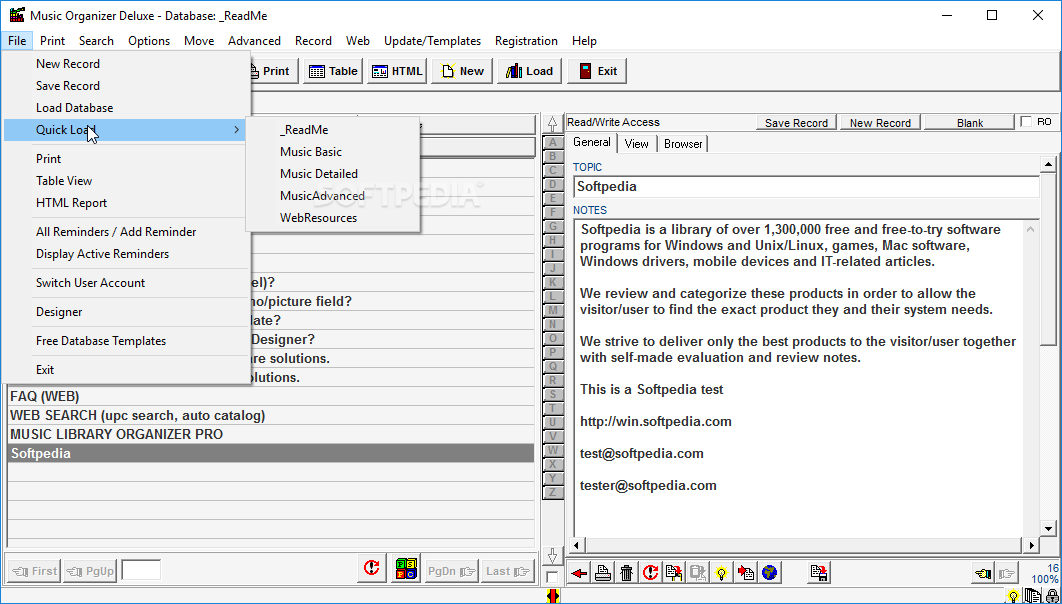Jump to letter S in the alphabet index
This screenshot has width=1062, height=604.
pyautogui.click(x=553, y=394)
